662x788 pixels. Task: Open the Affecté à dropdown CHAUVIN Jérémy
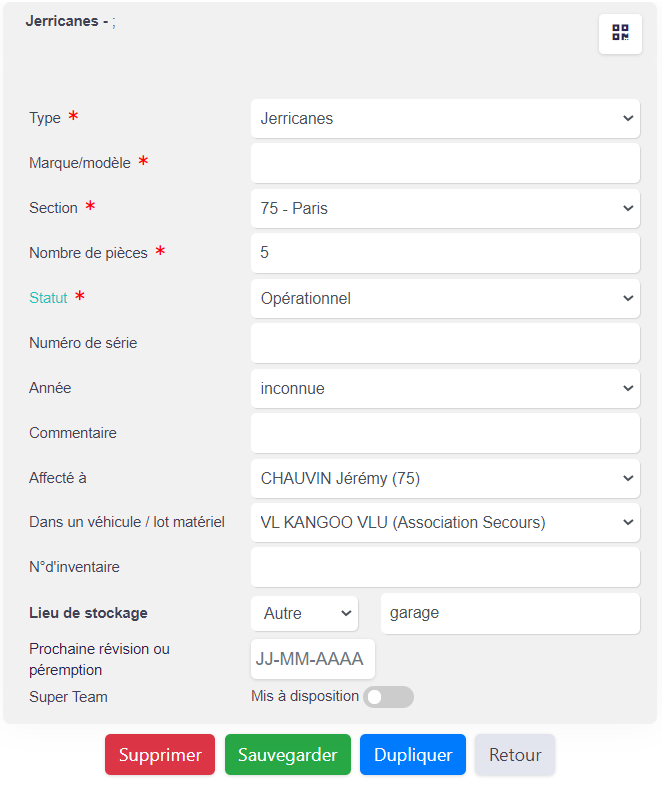(x=445, y=478)
